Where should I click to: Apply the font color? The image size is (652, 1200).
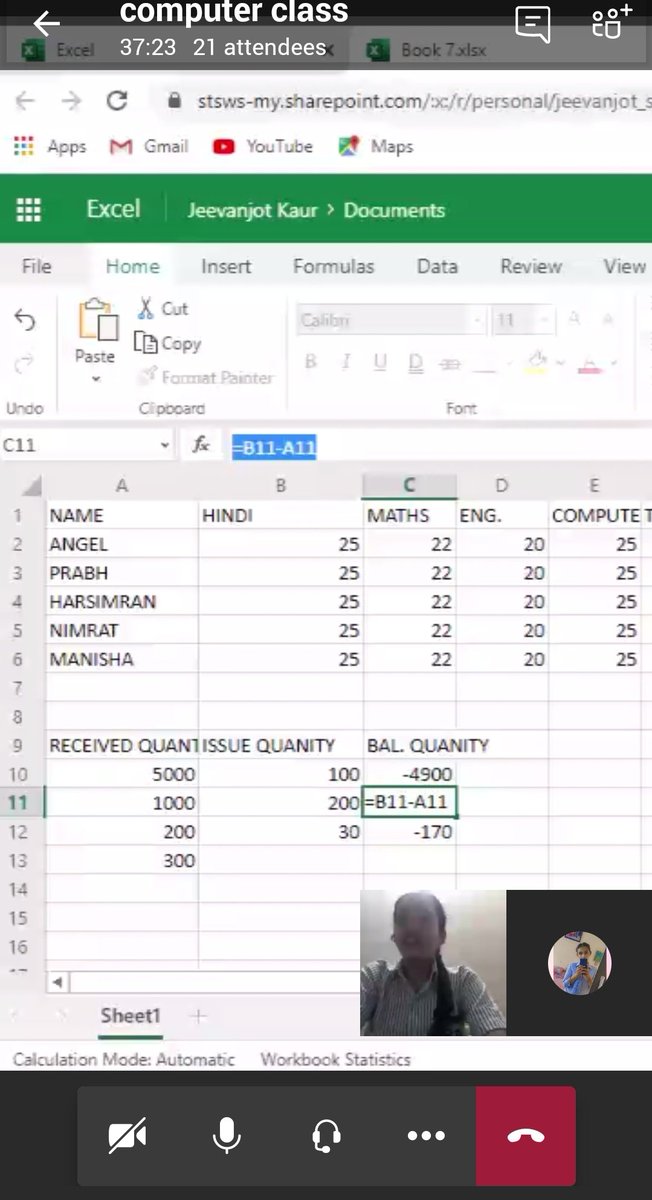590,362
